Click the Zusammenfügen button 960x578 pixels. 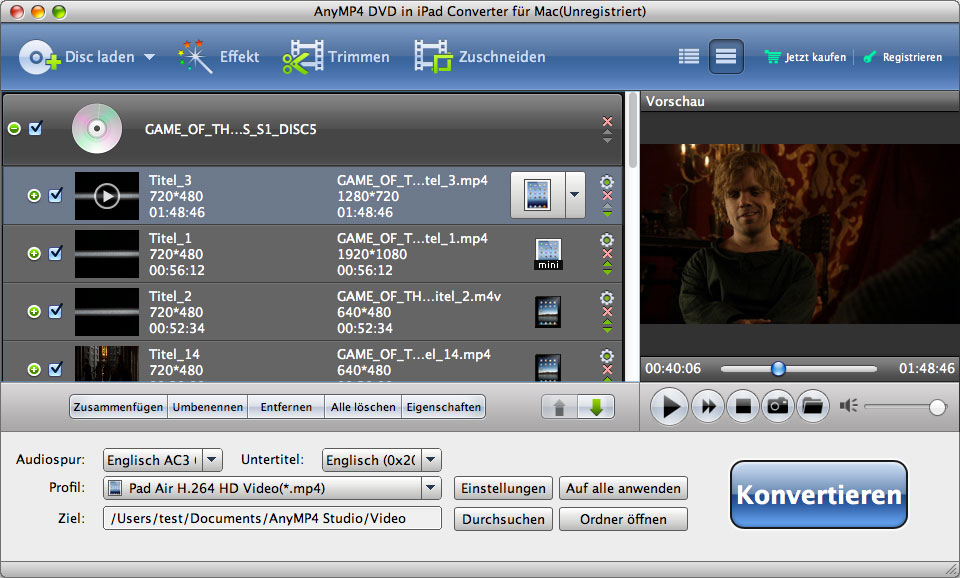(118, 407)
